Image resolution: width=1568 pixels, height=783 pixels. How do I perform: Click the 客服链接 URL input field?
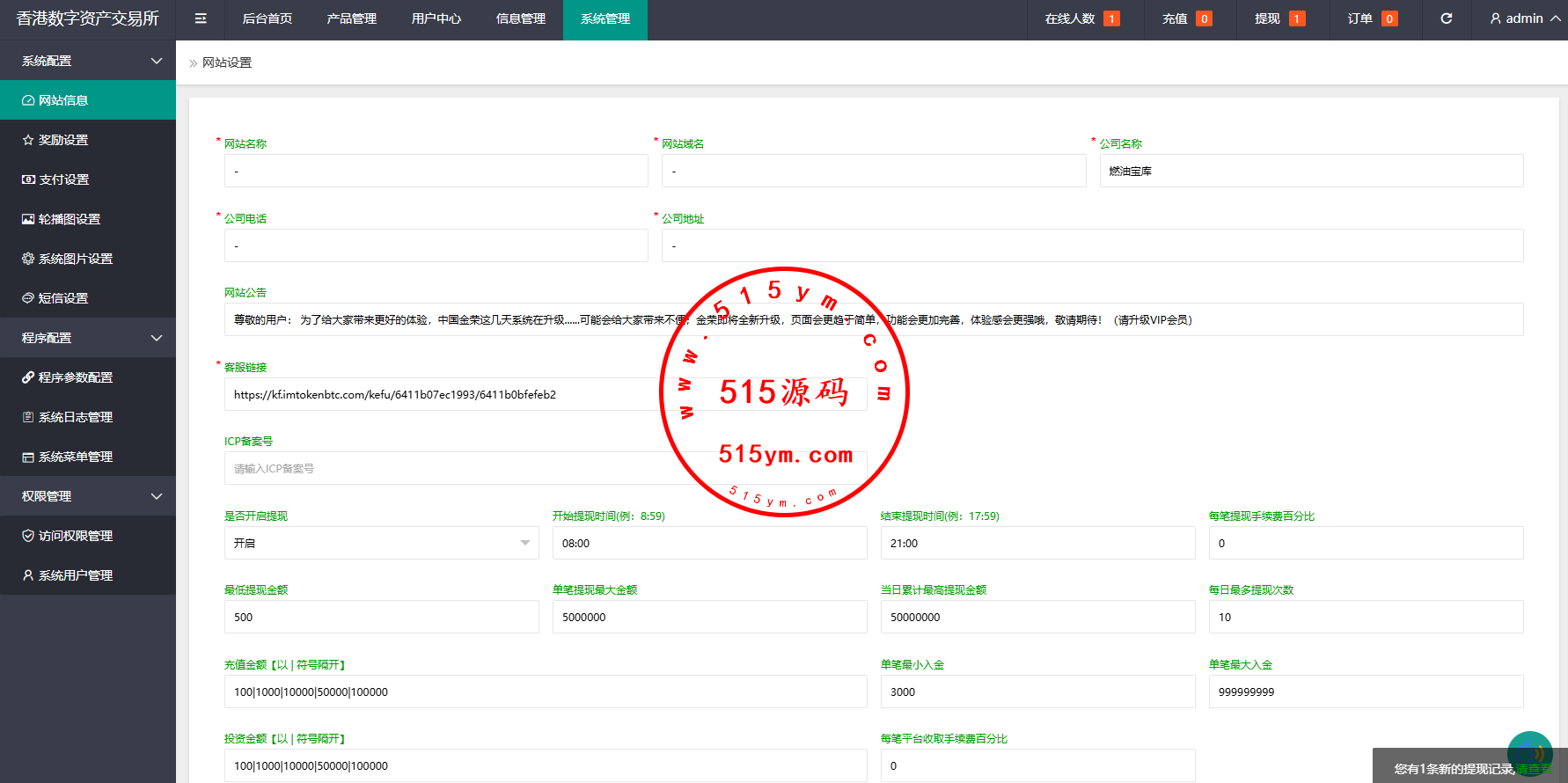click(440, 394)
